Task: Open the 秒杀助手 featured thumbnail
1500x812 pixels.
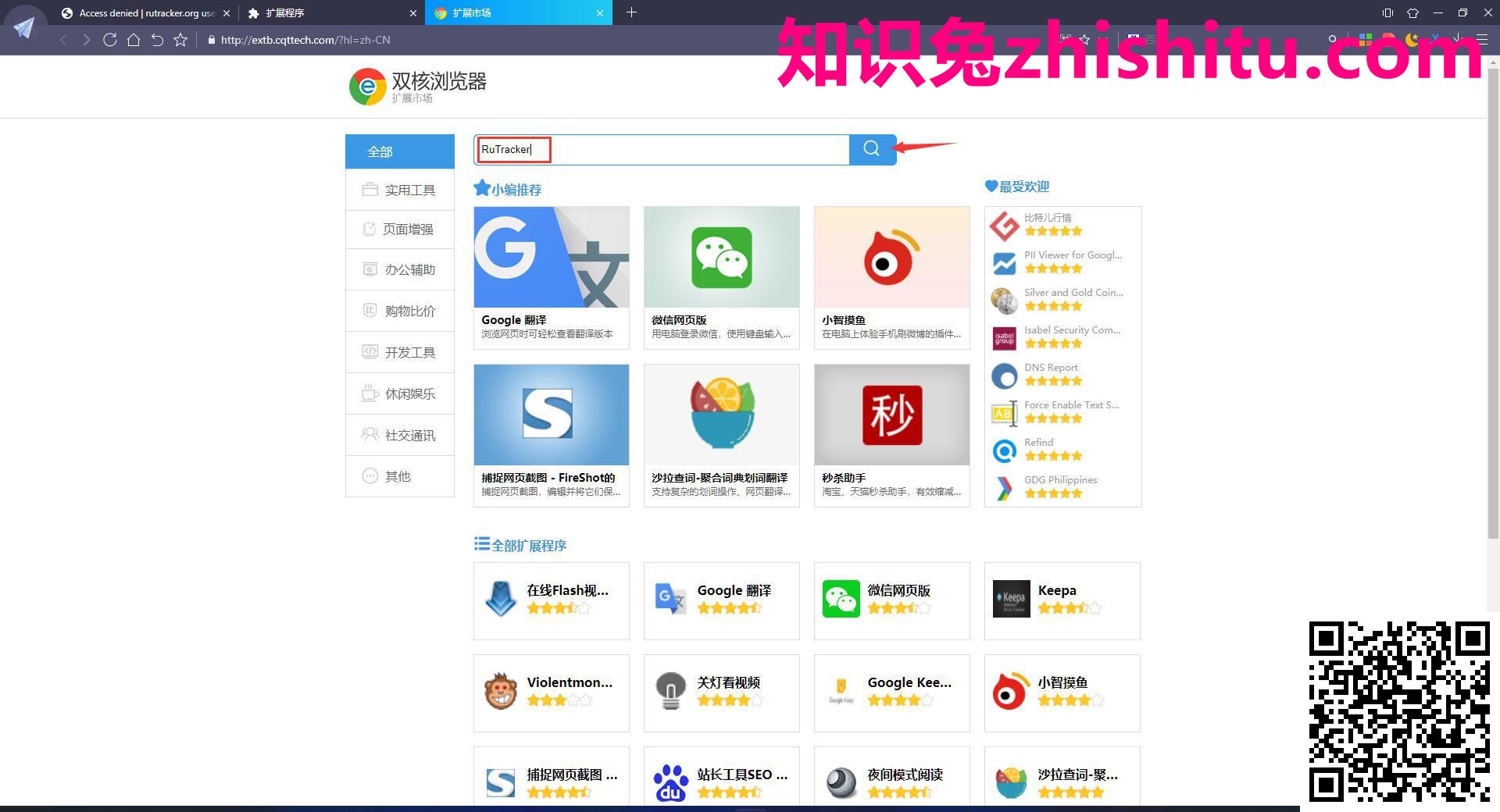Action: click(891, 415)
